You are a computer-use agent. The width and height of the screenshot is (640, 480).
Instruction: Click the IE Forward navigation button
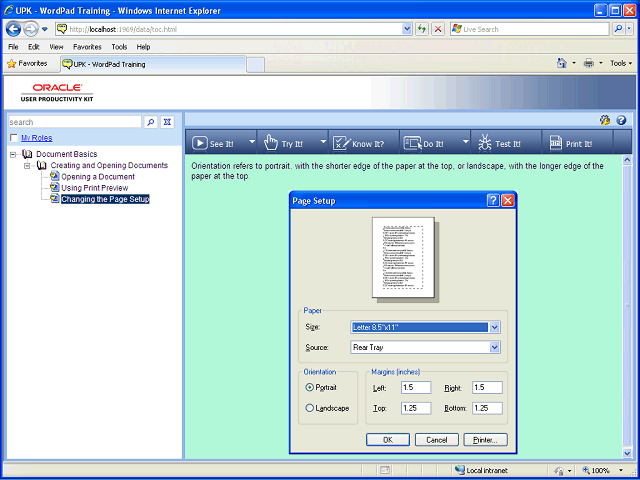[31, 29]
